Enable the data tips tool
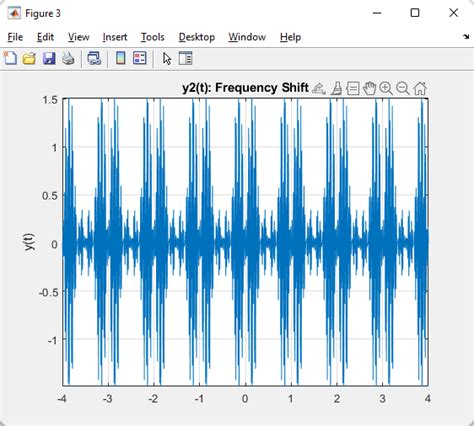This screenshot has width=474, height=426. [x=353, y=88]
